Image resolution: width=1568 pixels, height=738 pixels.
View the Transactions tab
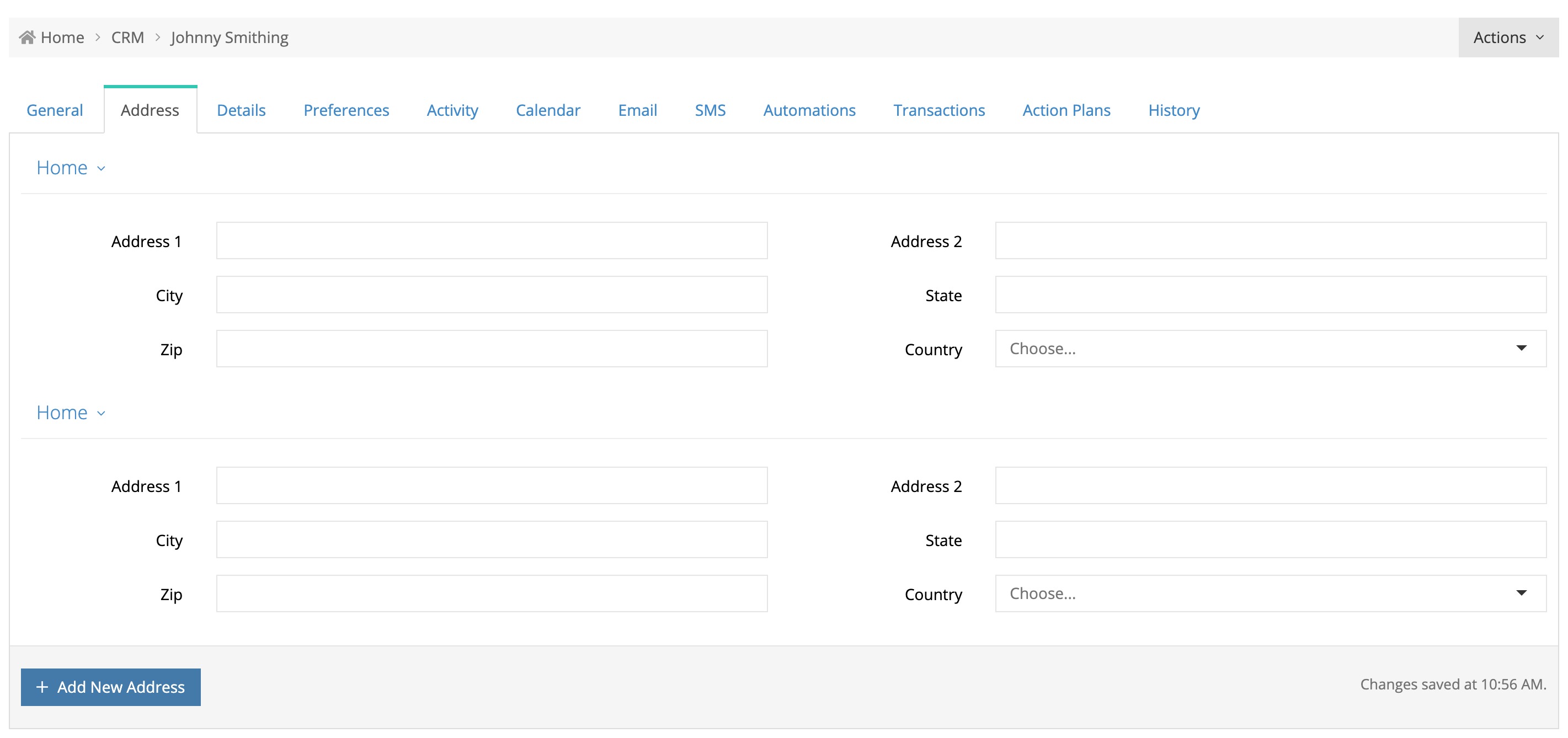[938, 110]
